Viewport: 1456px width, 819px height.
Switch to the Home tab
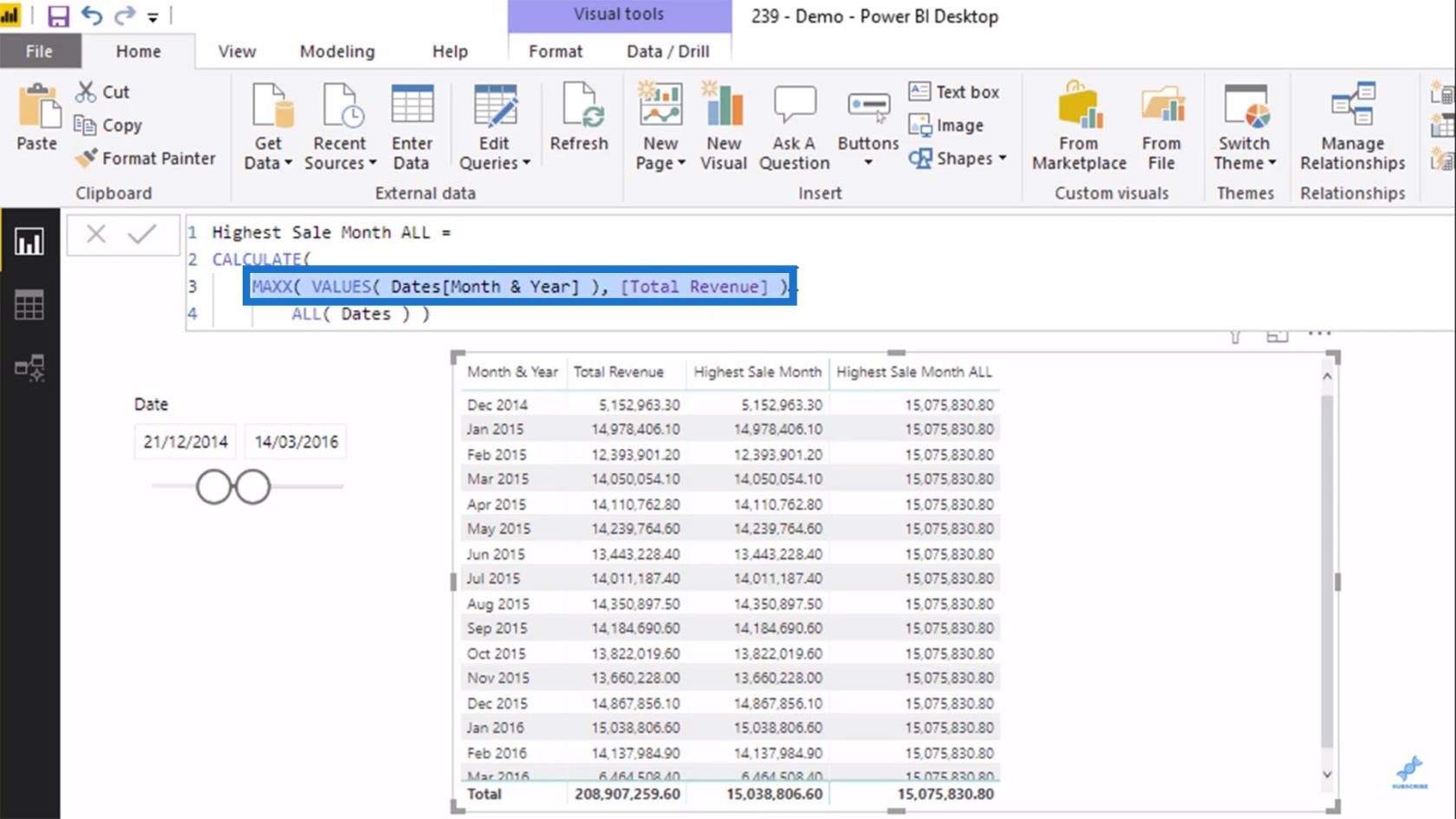coord(139,51)
